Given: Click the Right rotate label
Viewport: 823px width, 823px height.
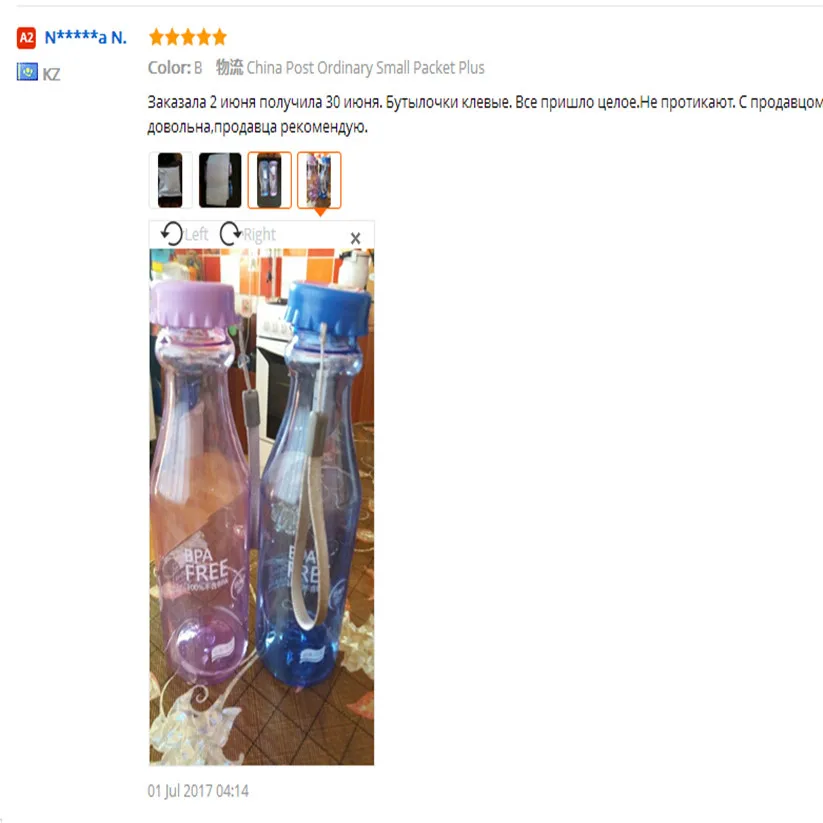Looking at the screenshot, I should coord(259,234).
